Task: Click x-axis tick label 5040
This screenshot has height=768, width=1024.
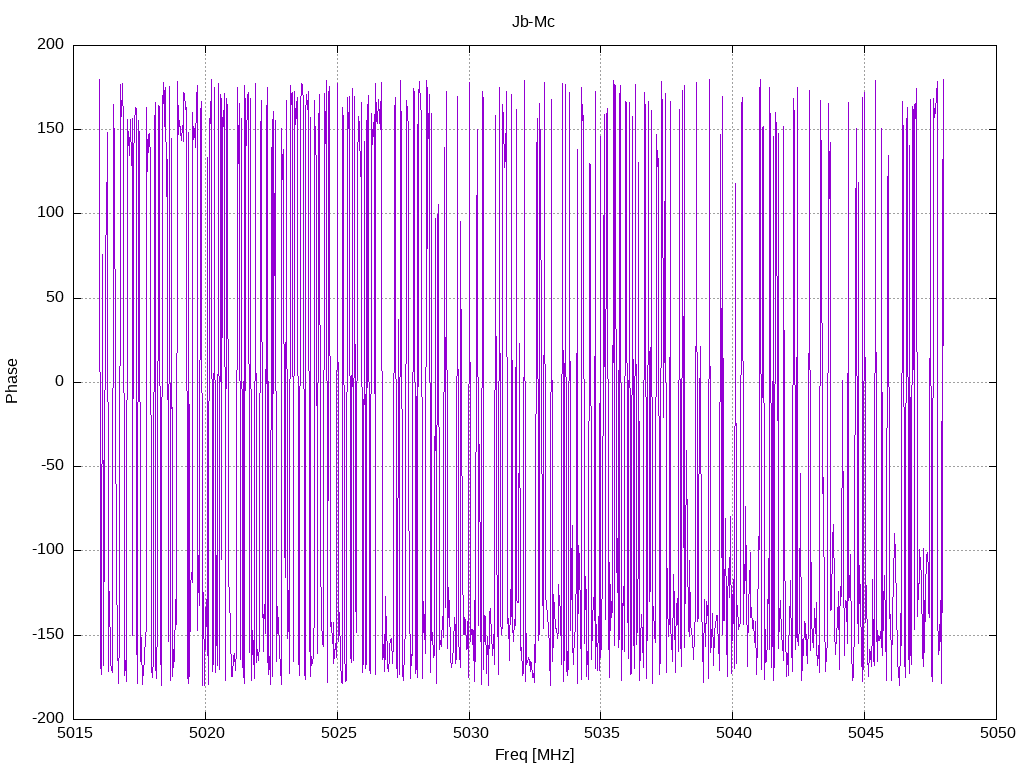Action: point(733,733)
